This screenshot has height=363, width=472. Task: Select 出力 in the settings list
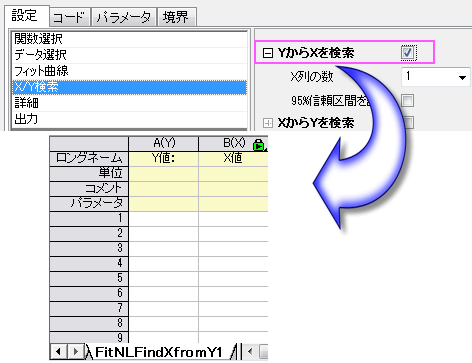pos(129,119)
